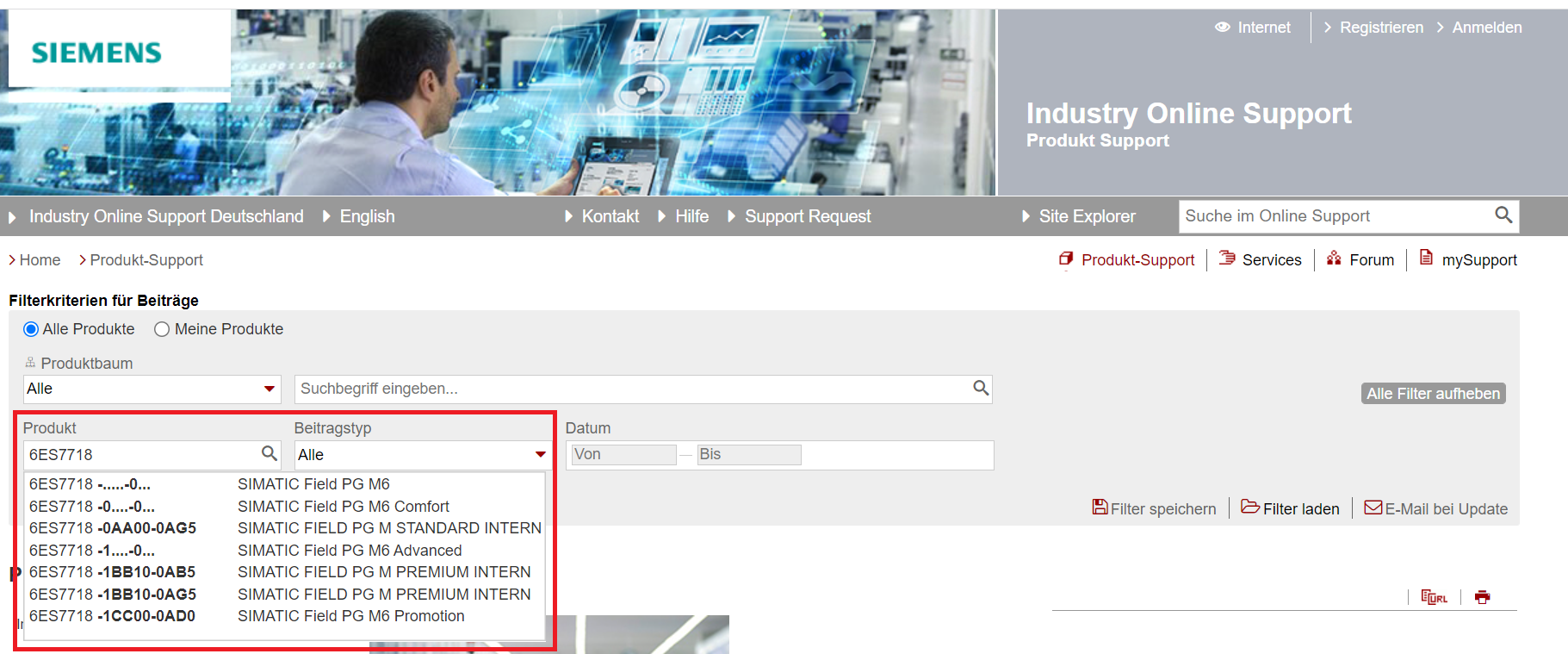1568x654 pixels.
Task: Click the Bis date field
Action: pos(749,454)
